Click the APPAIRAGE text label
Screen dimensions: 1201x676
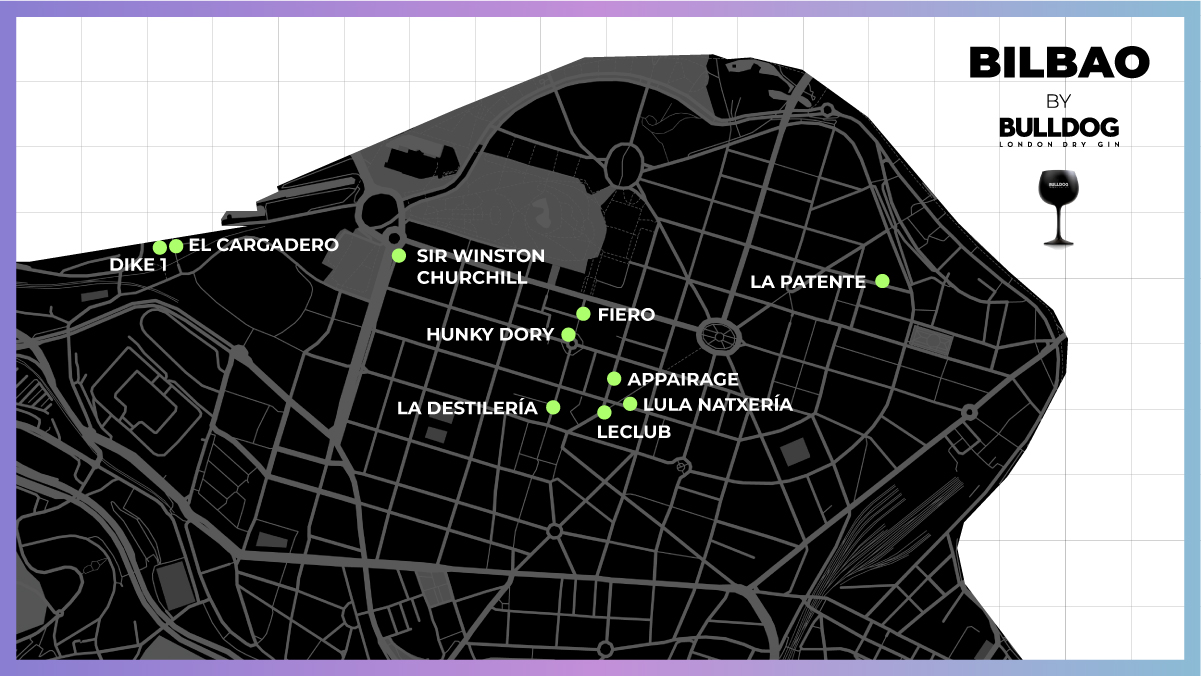683,380
